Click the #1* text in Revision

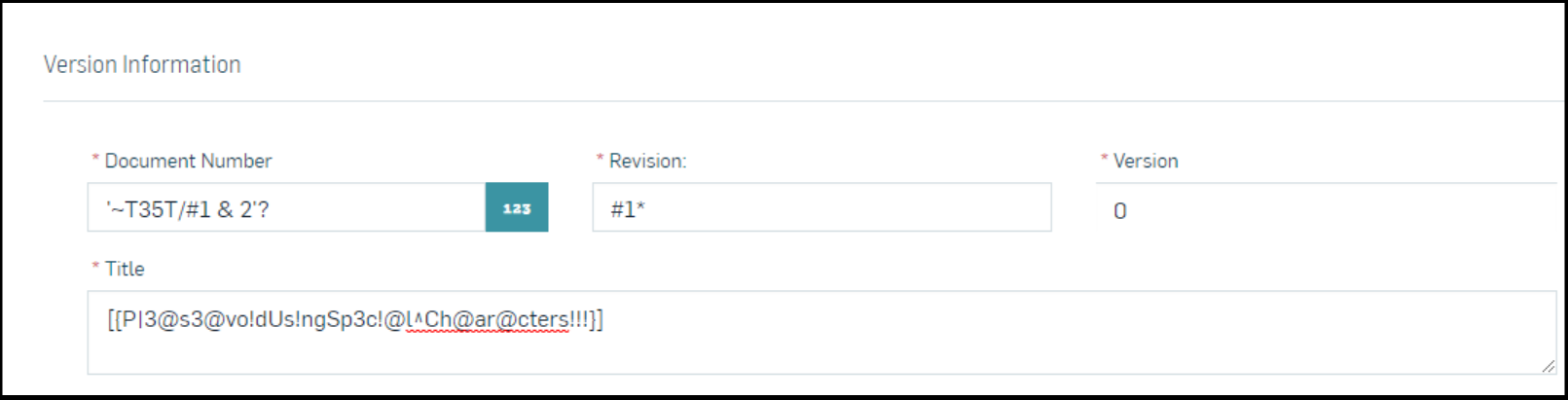(x=628, y=210)
